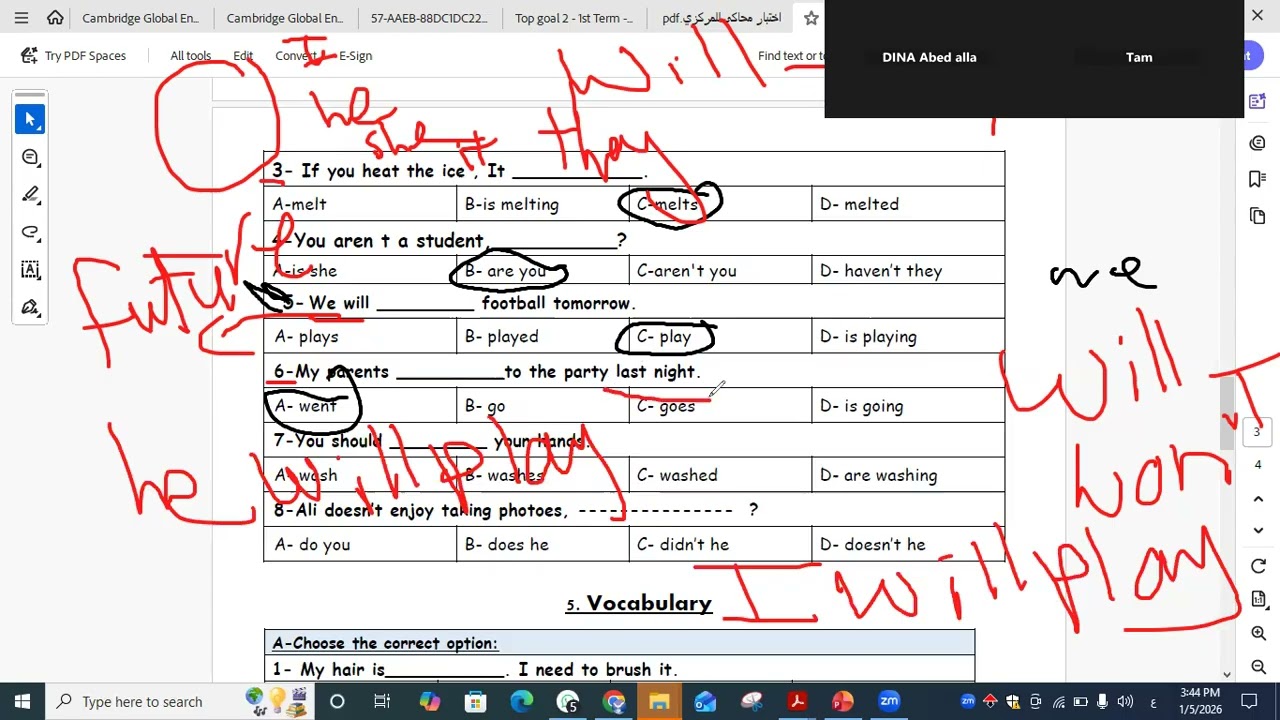Switch to Top goal 2 - 1st Term tab
The image size is (1280, 720).
[574, 18]
